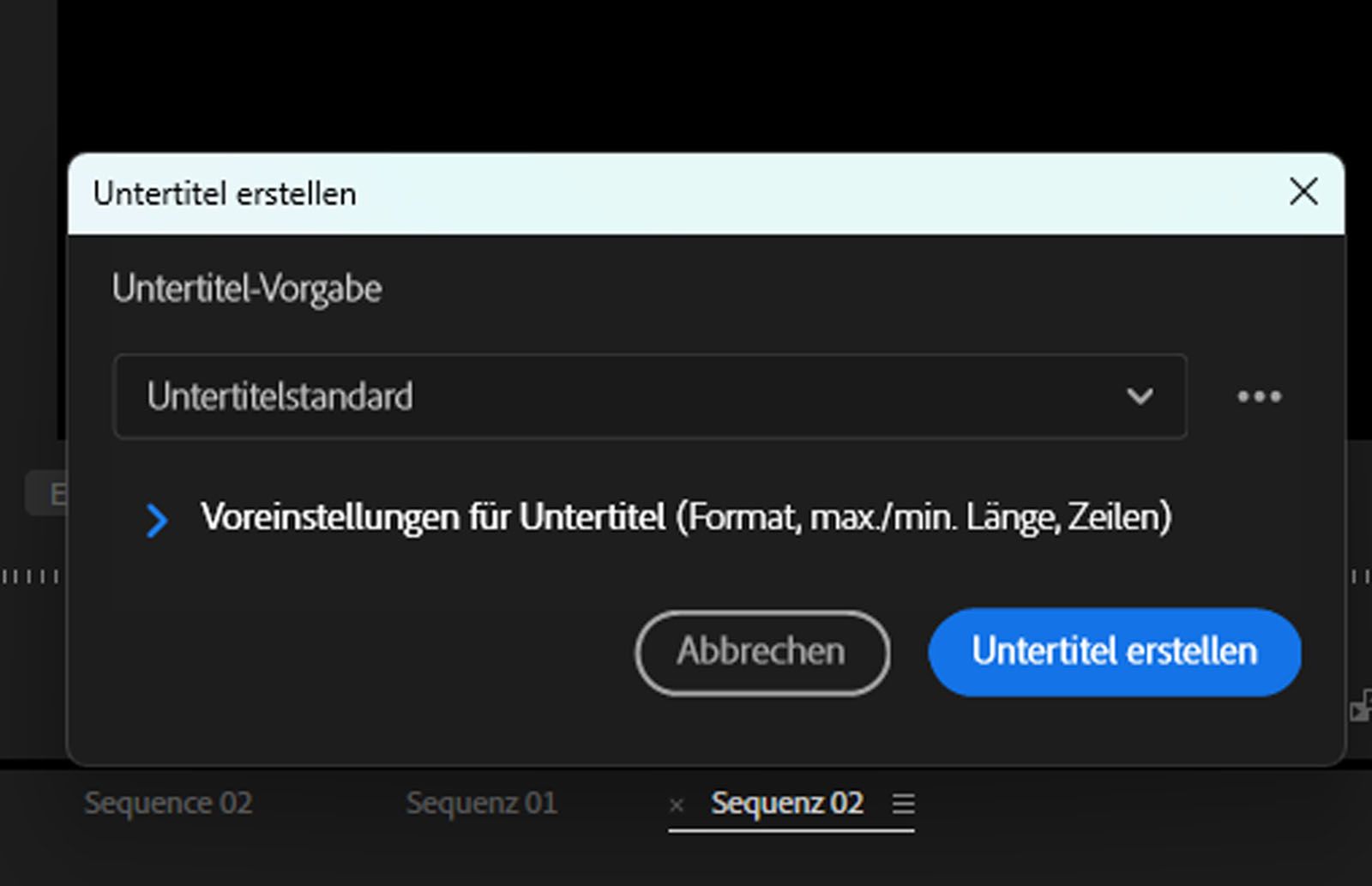Viewport: 1372px width, 886px height.
Task: Click Abbrechen to cancel caption creation
Action: tap(761, 652)
